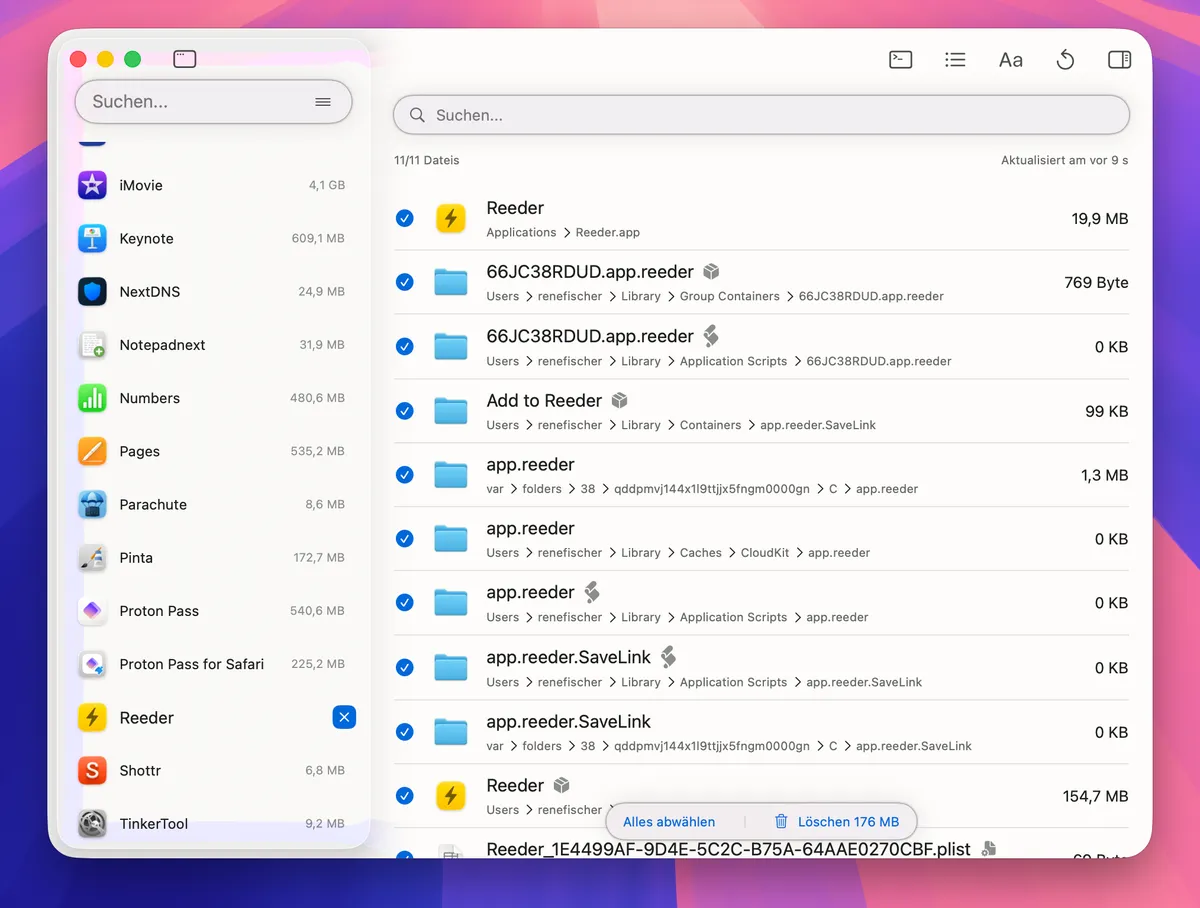Click the filter icon inside the sidebar search bar

click(x=322, y=101)
